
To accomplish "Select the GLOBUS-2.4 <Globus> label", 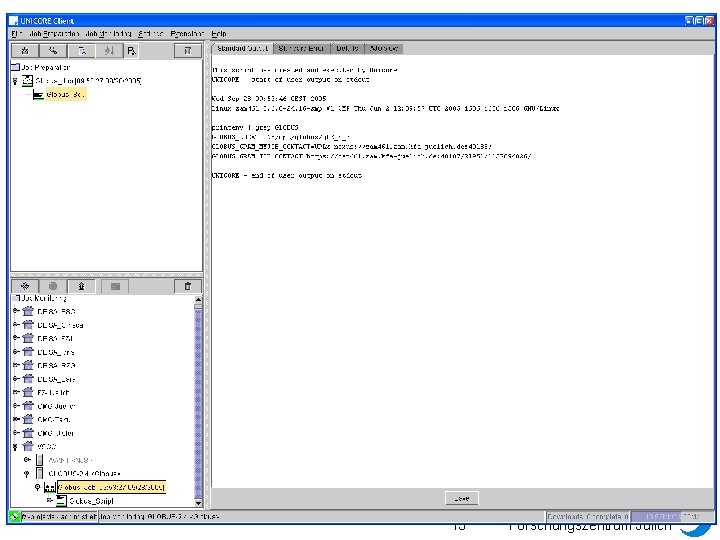I will click(84, 473).
